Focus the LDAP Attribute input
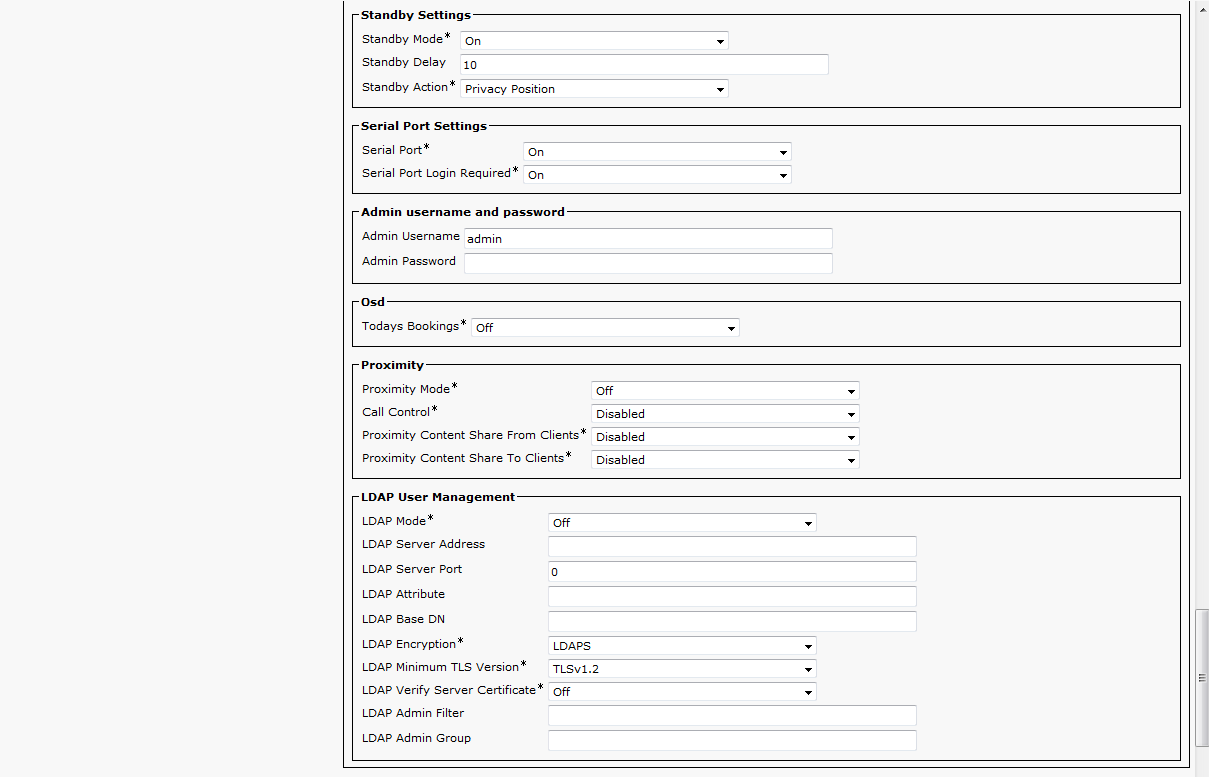Viewport: 1209px width, 777px height. click(x=732, y=596)
